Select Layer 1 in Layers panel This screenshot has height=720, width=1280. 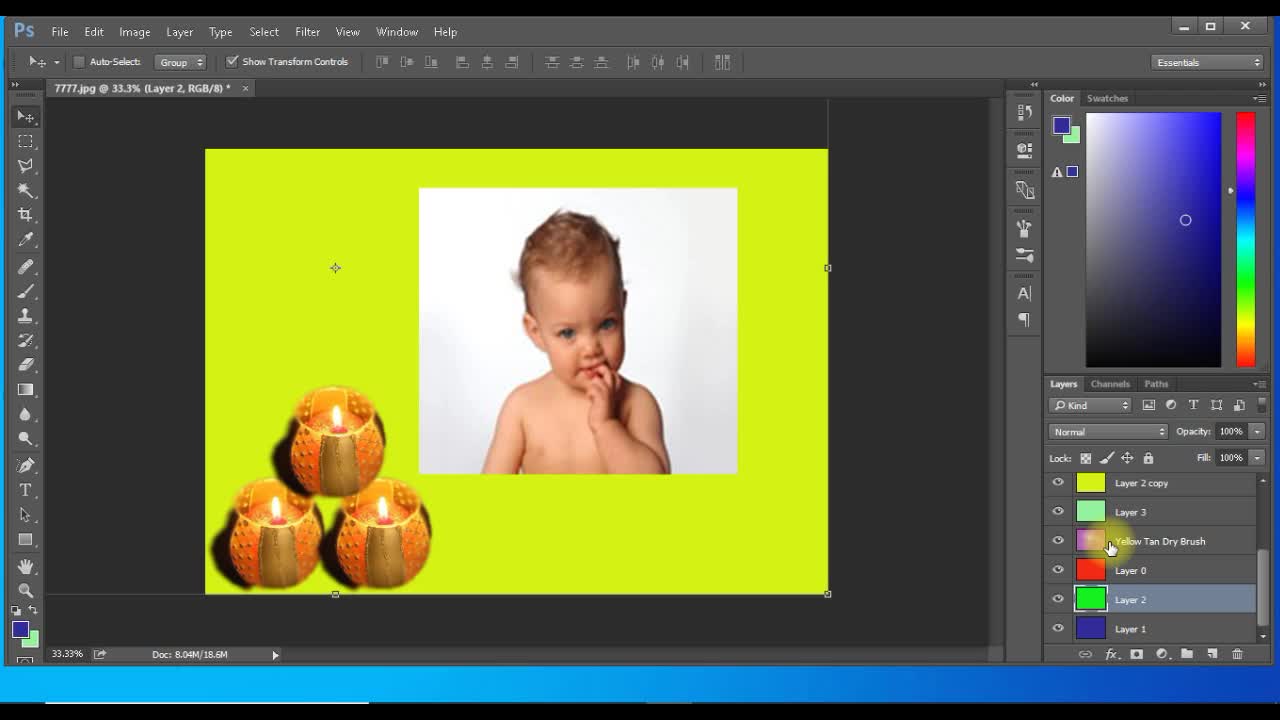click(x=1130, y=629)
